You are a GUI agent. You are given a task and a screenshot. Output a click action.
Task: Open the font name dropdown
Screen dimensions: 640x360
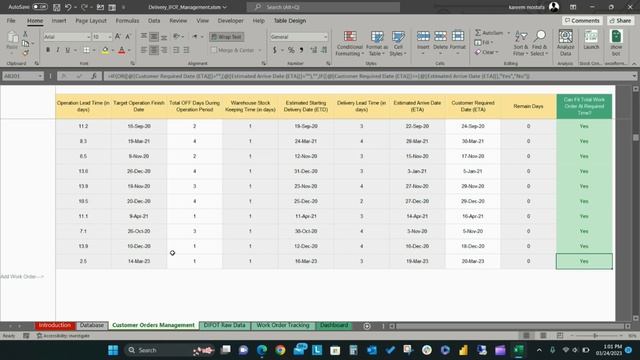pyautogui.click(x=88, y=37)
